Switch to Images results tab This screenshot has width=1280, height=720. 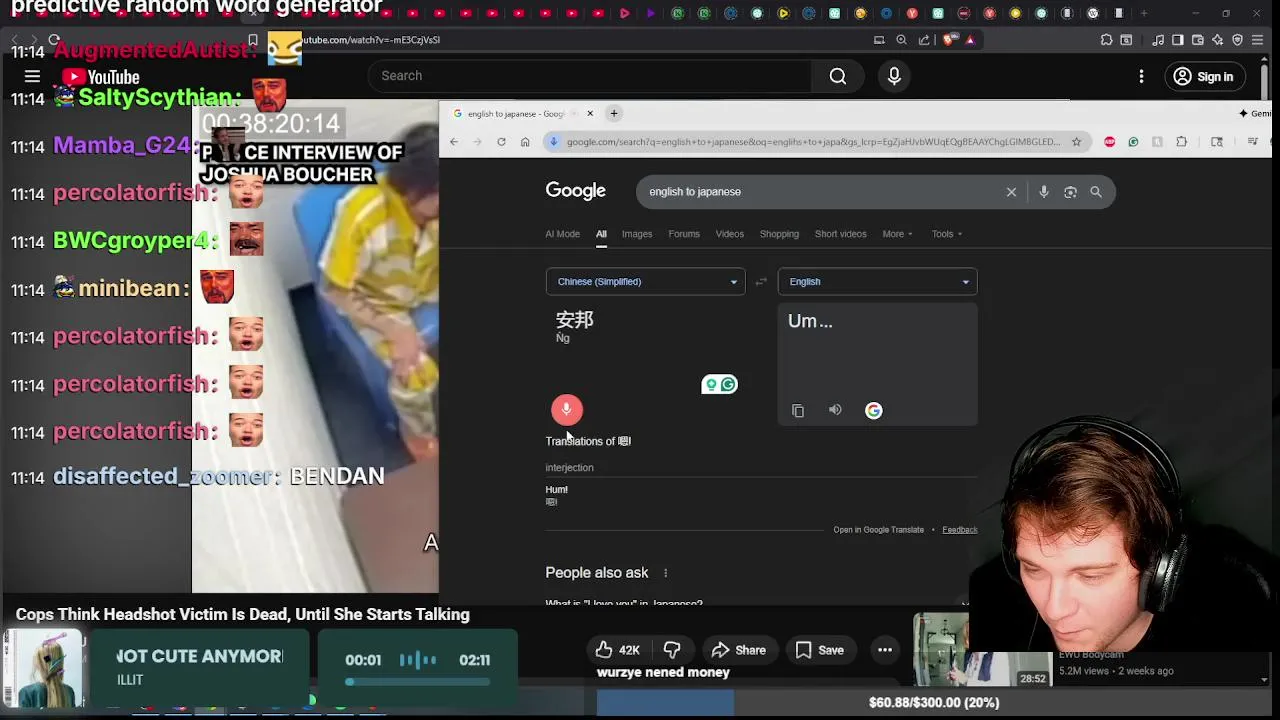tap(637, 234)
